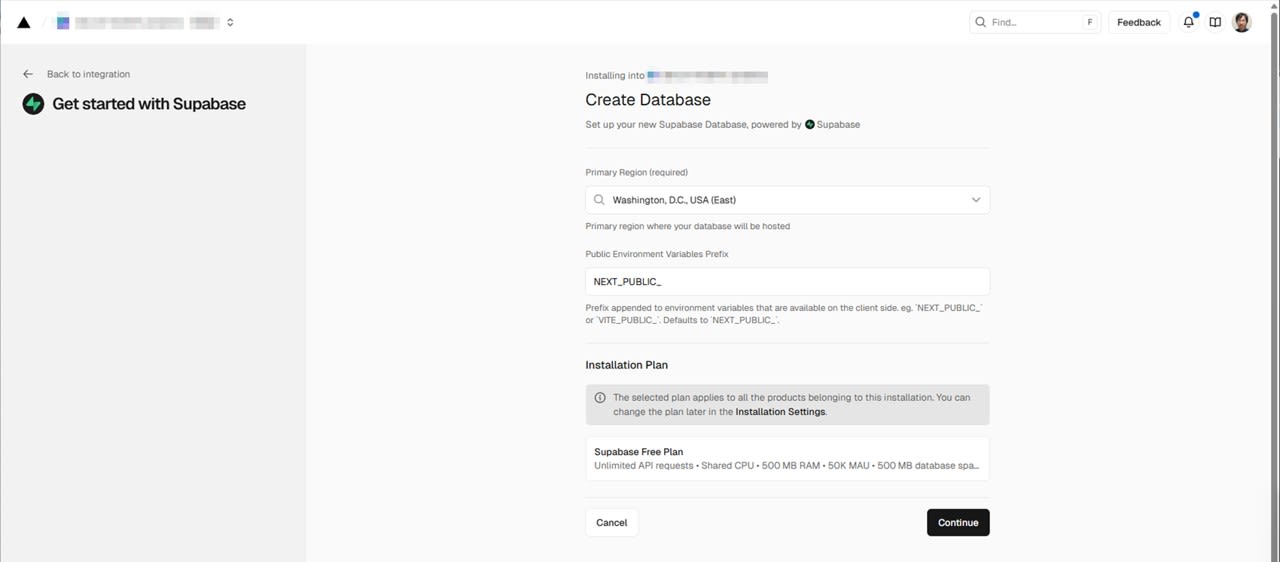Expand the Primary Region dropdown
This screenshot has height=562, width=1280.
pyautogui.click(x=787, y=200)
